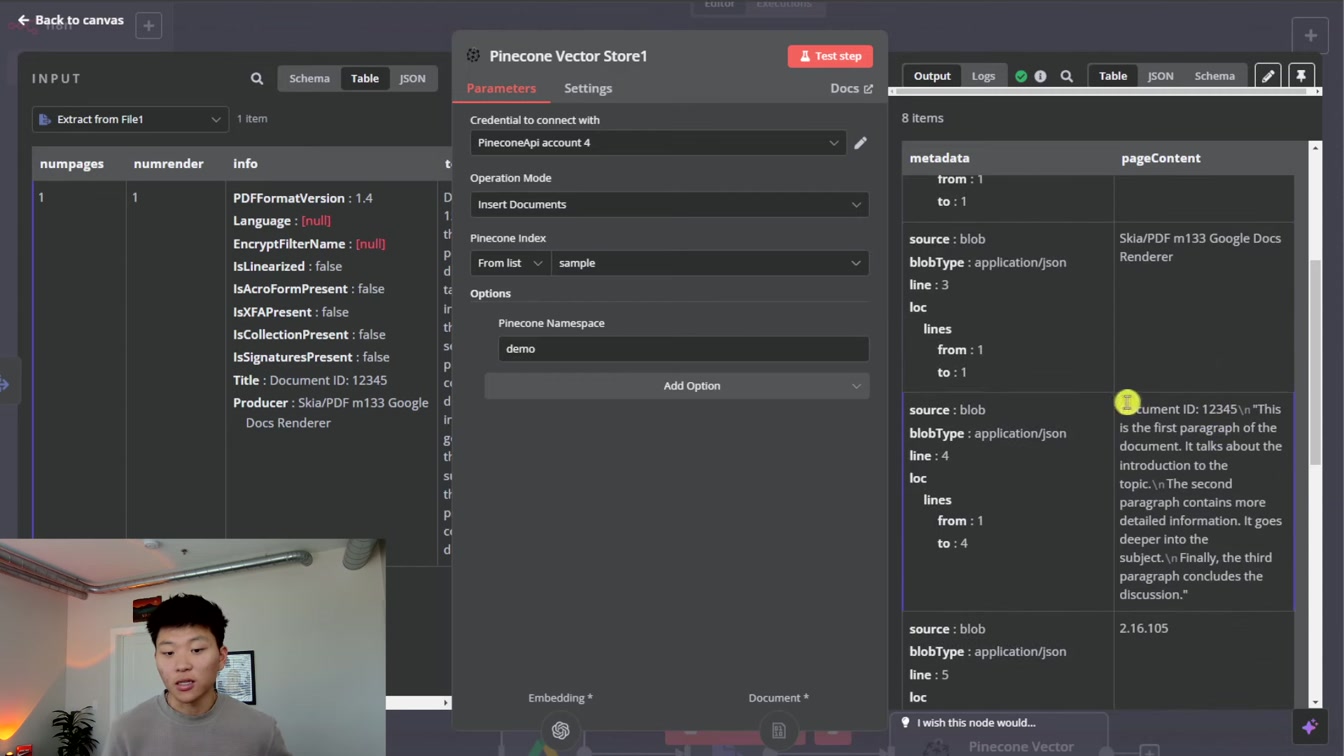Open the Settings tab of the node

(x=588, y=88)
